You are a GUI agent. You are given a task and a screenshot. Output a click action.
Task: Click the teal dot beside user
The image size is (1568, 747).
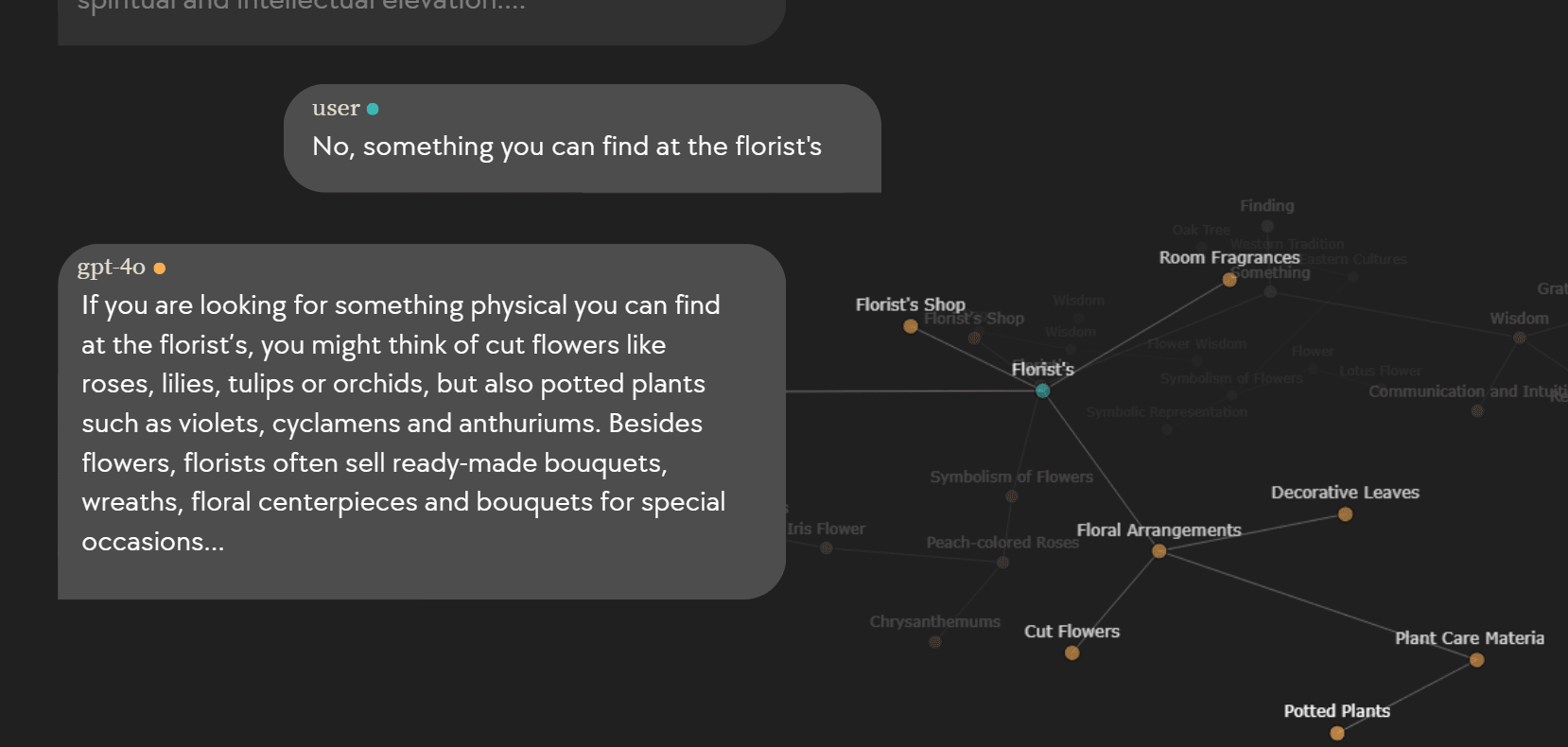(373, 109)
